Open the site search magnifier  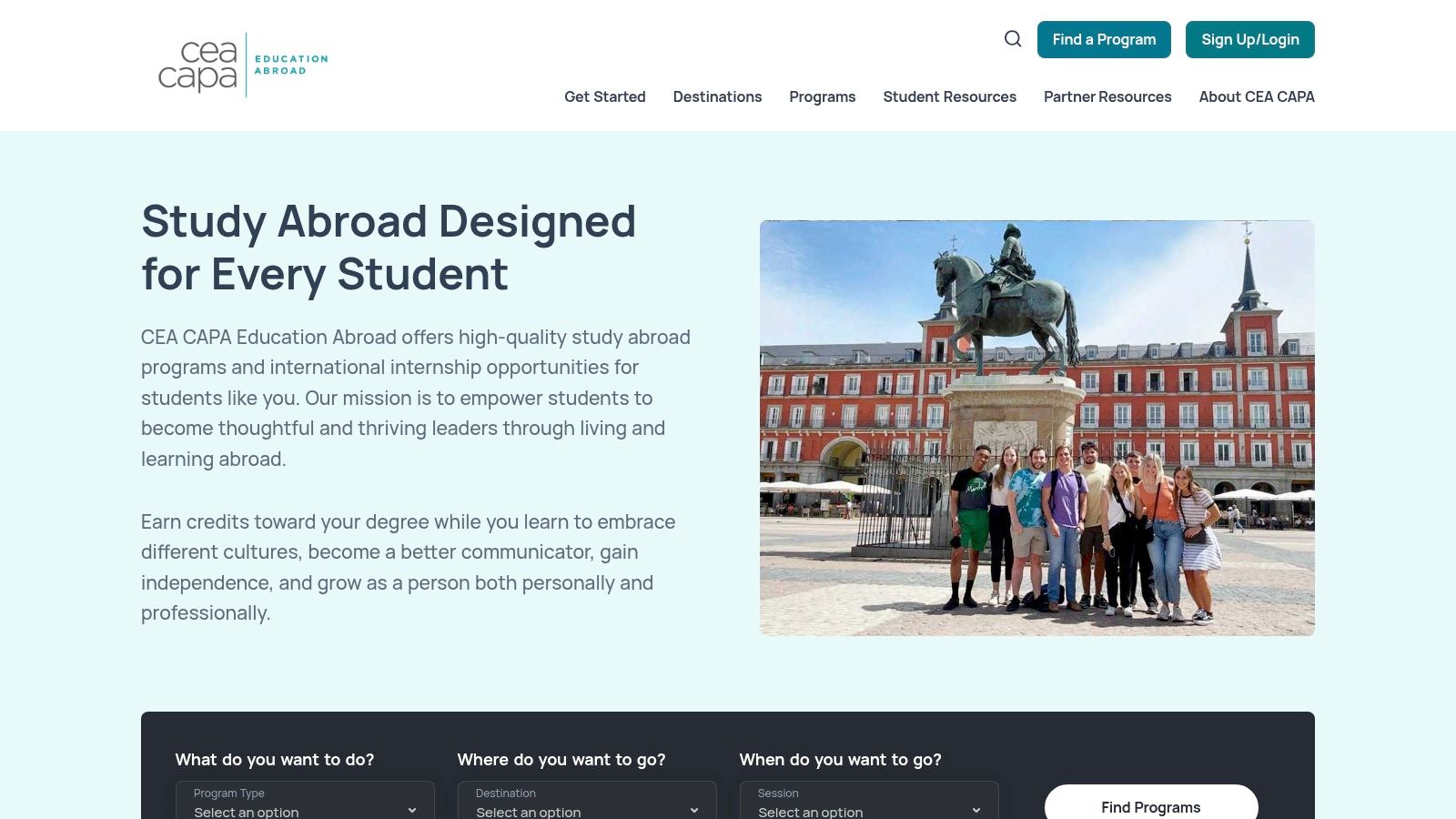1012,38
